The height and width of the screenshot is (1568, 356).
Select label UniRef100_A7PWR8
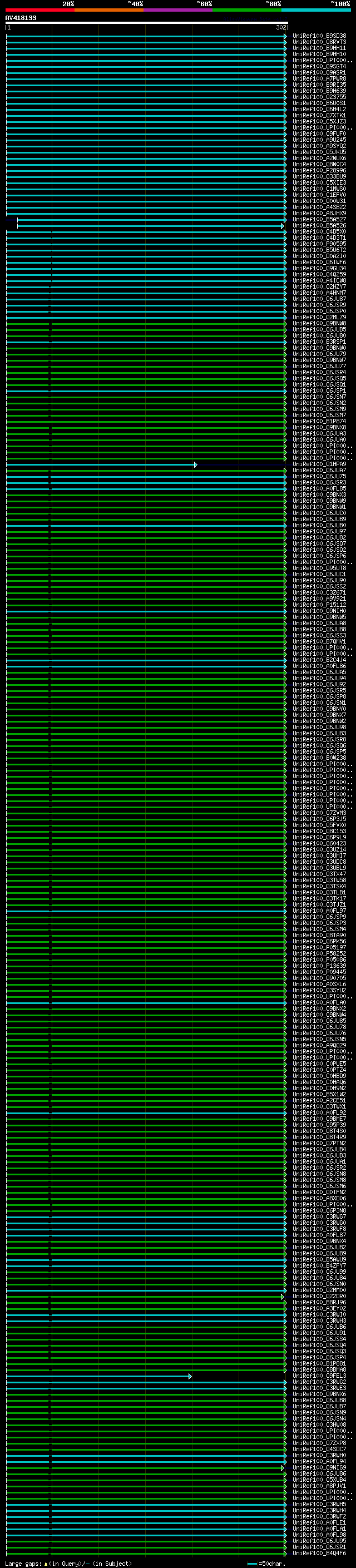[319, 78]
